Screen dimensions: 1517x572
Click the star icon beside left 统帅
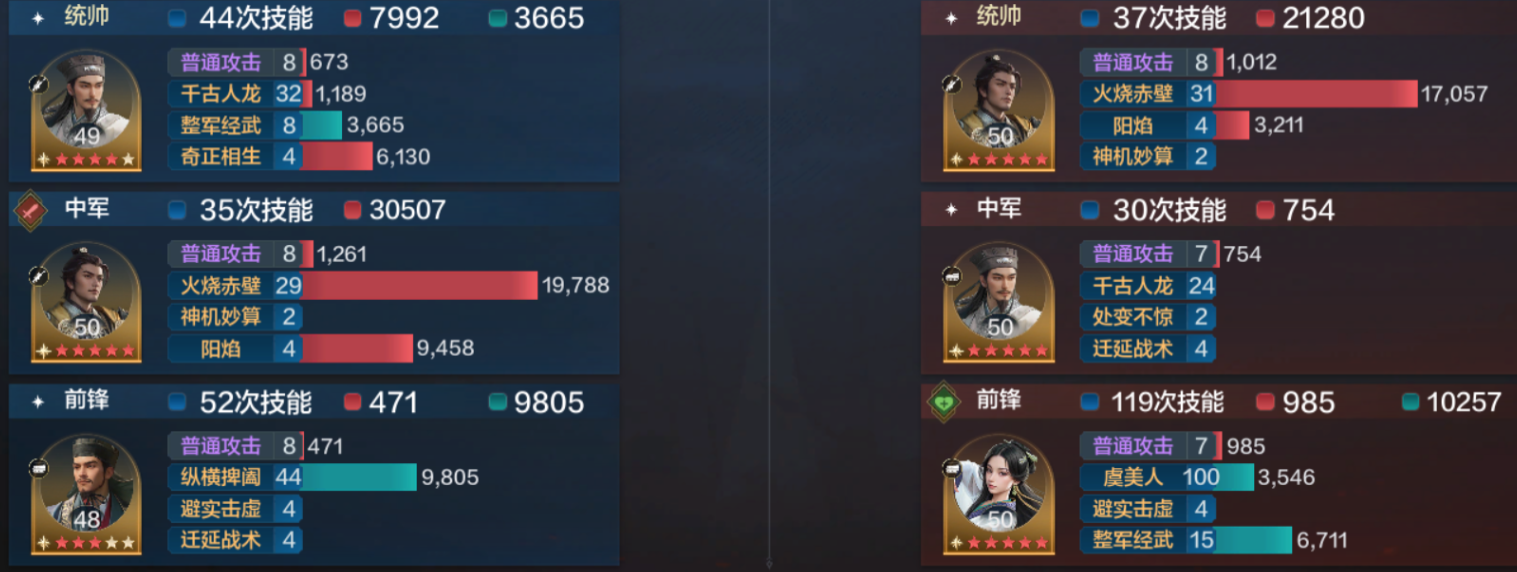pos(38,18)
